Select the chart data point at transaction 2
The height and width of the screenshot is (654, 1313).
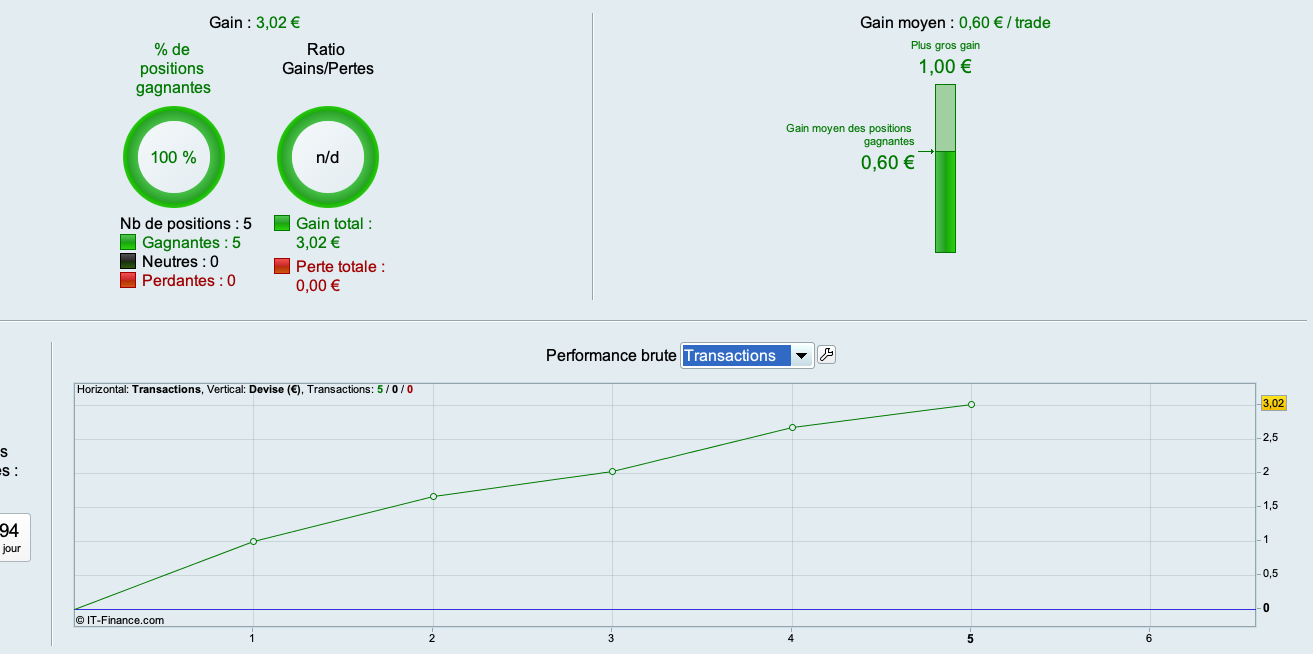pyautogui.click(x=433, y=496)
